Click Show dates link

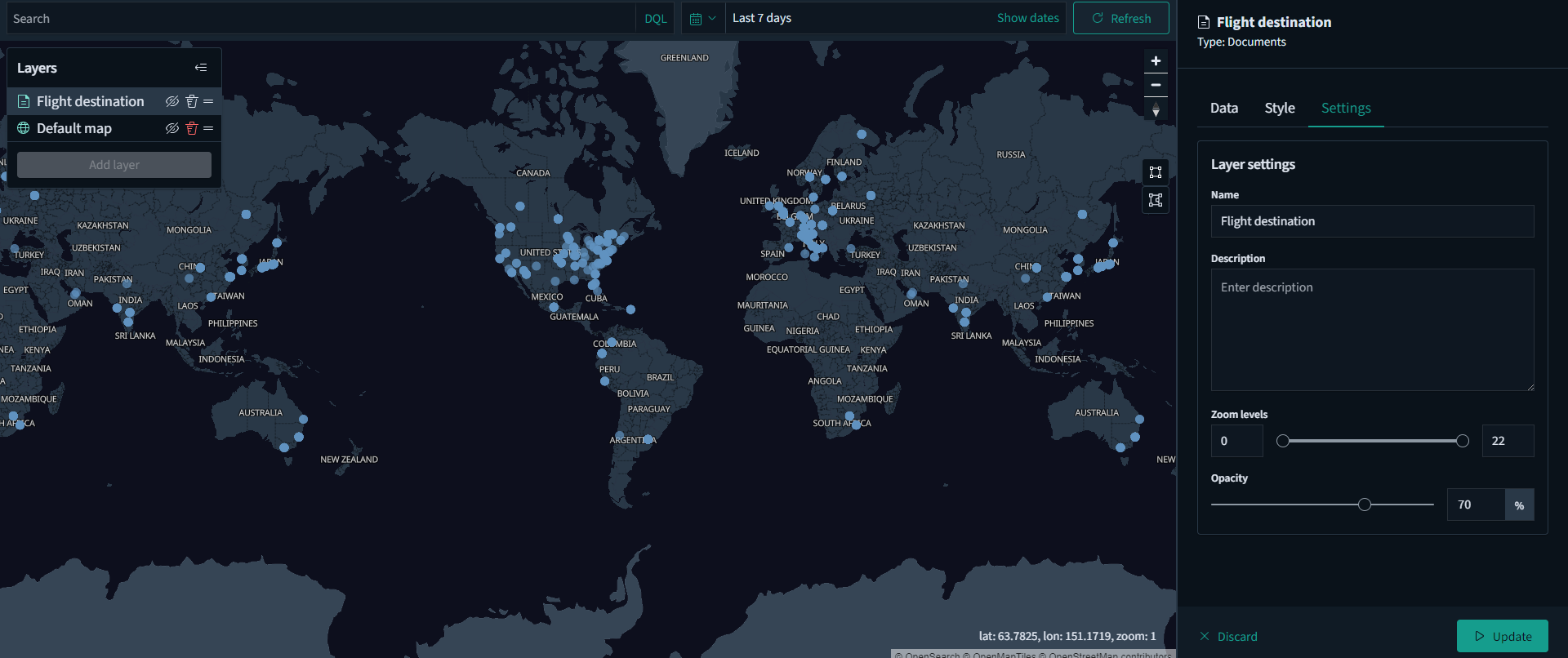pyautogui.click(x=1027, y=18)
